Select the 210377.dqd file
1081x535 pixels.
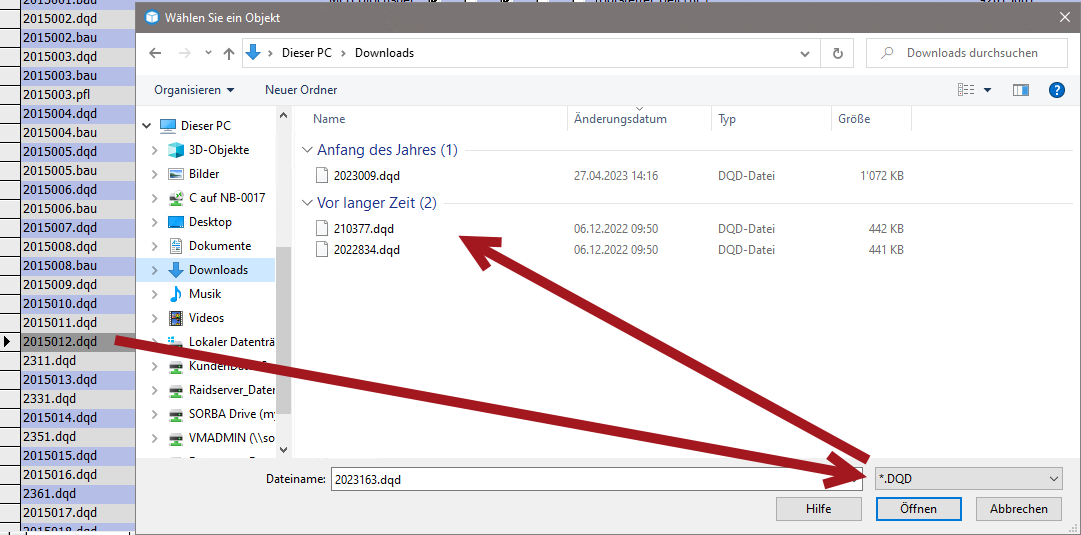click(363, 229)
